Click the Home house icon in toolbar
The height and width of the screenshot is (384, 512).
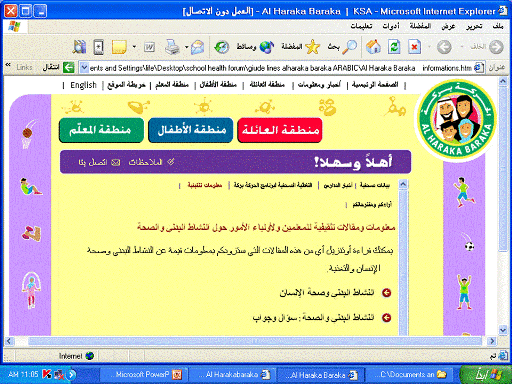click(x=373, y=47)
